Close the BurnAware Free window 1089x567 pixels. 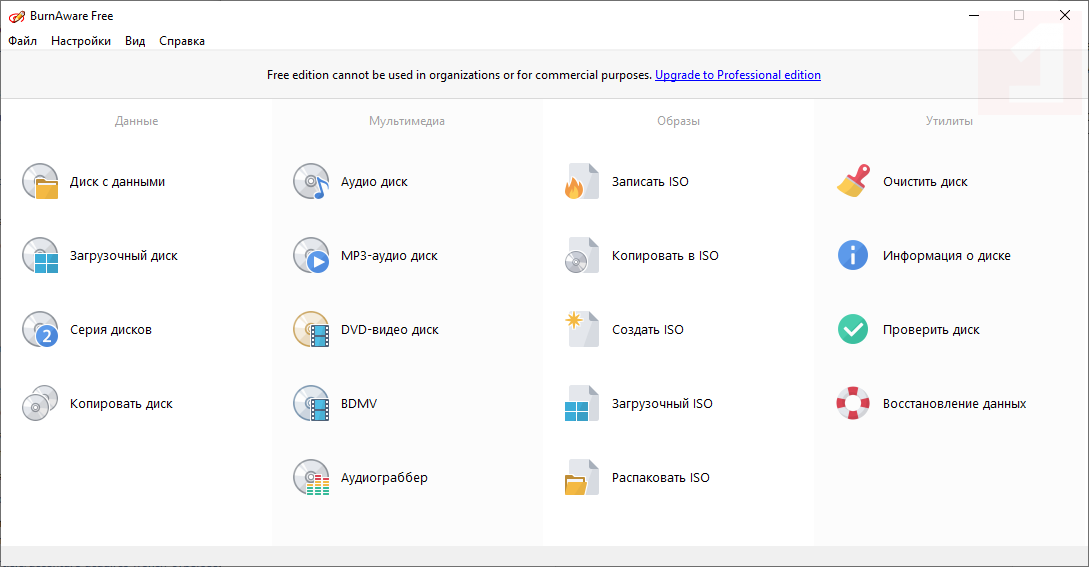1065,15
